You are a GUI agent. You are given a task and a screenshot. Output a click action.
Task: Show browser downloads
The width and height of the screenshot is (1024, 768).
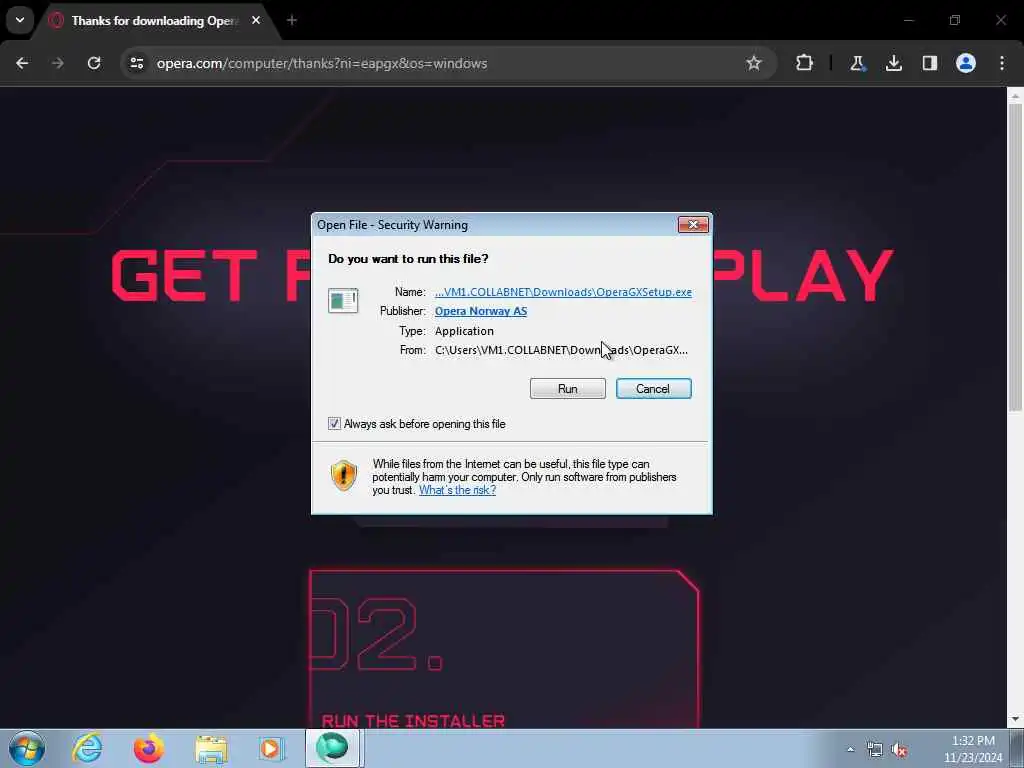point(893,63)
